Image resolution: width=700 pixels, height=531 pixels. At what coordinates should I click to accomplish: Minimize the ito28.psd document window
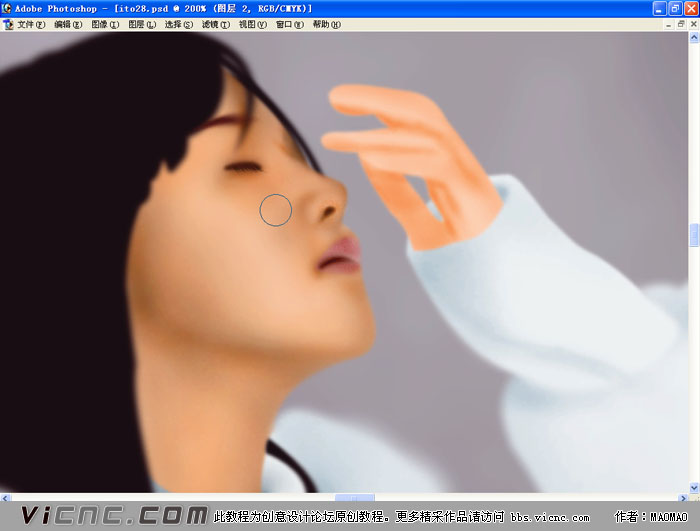(668, 25)
